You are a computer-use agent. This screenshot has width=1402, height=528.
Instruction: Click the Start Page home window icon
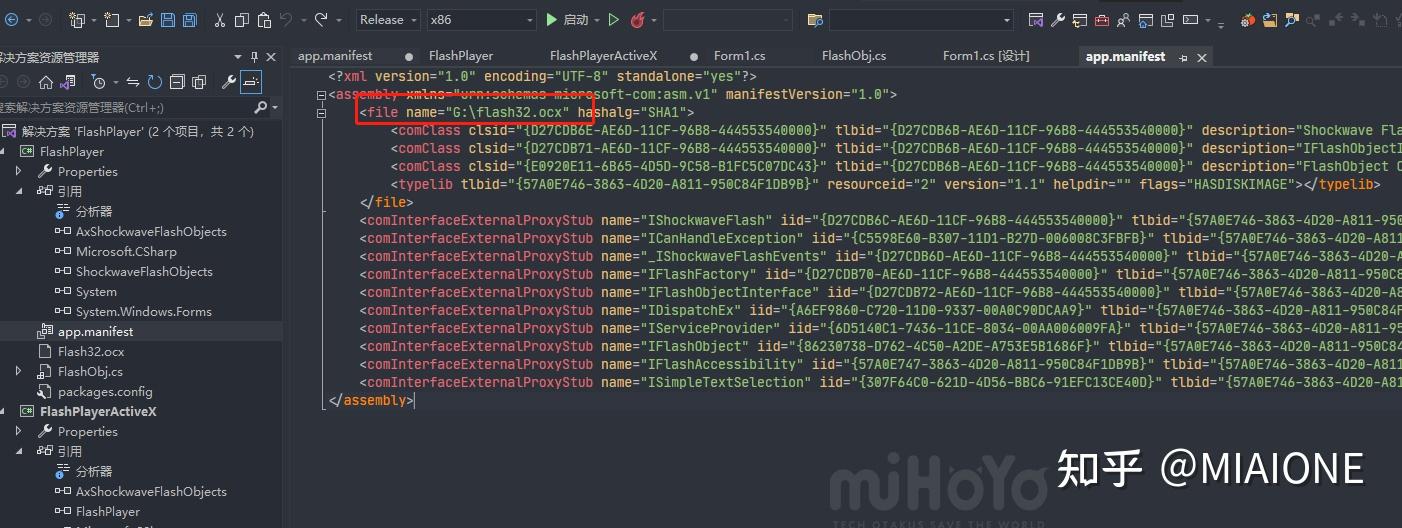1145,20
